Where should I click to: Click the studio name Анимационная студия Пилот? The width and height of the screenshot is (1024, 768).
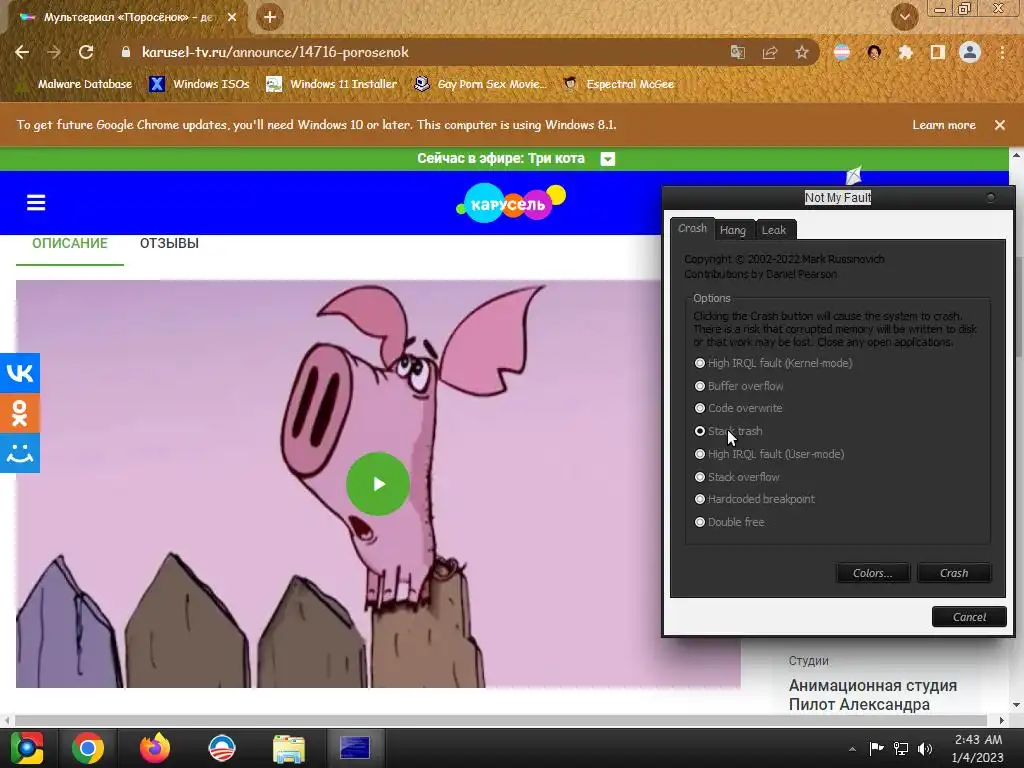pos(872,695)
